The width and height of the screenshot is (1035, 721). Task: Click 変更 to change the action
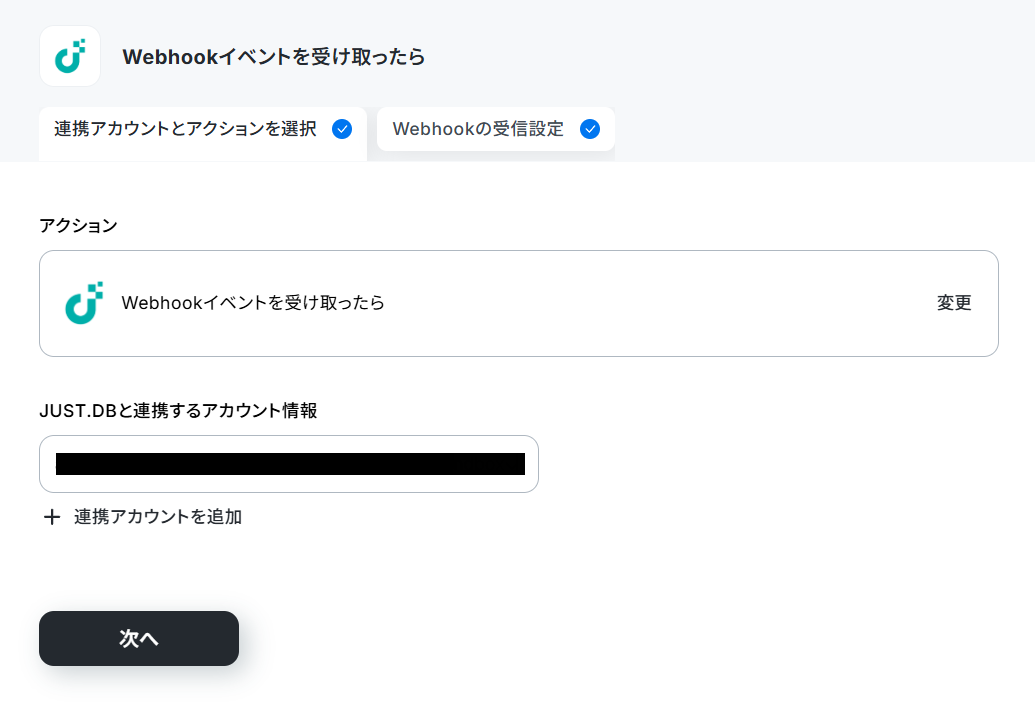click(x=954, y=302)
